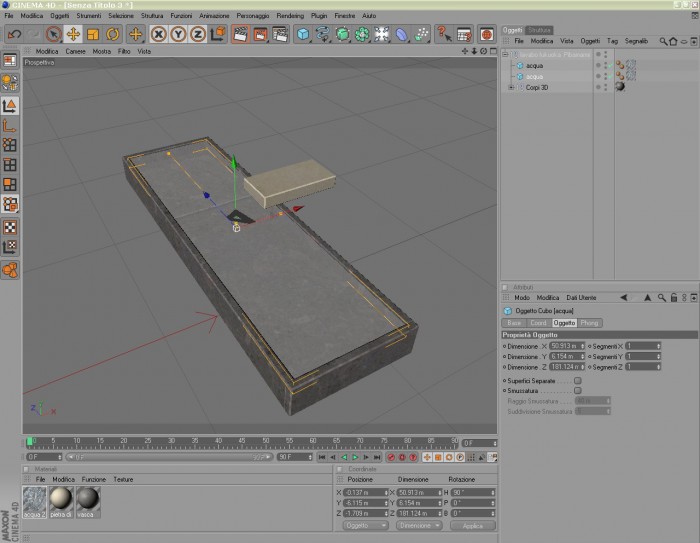
Task: Click the clapperboard render view icon
Action: click(x=241, y=34)
